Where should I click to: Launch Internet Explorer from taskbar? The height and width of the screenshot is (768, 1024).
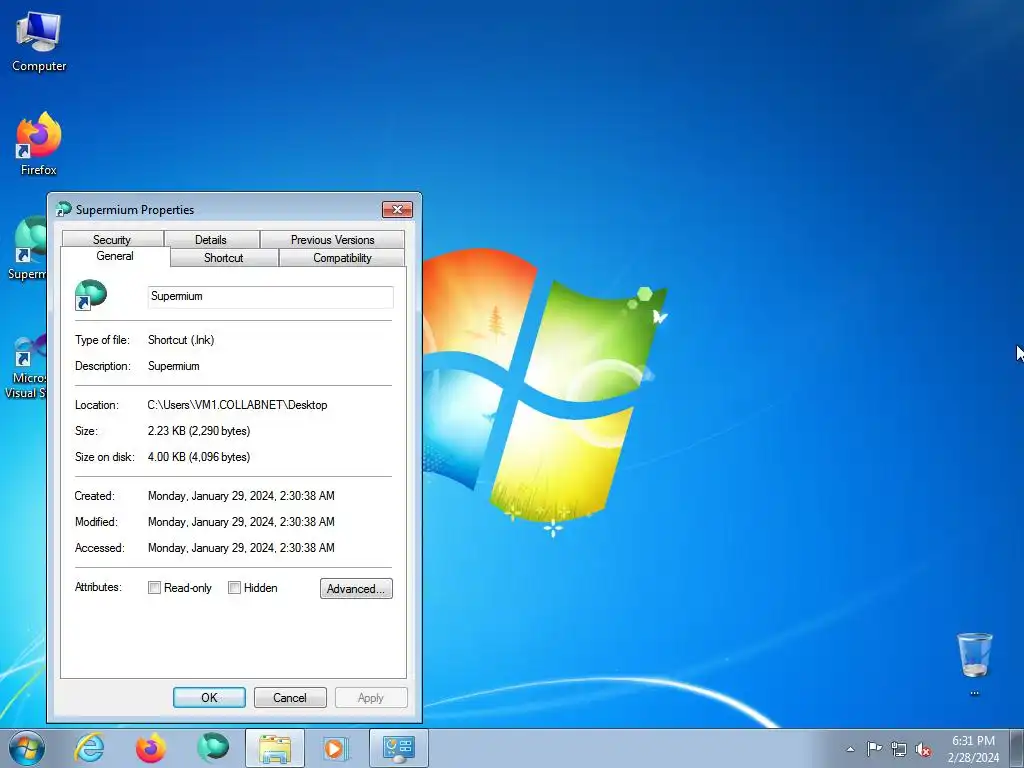point(89,748)
